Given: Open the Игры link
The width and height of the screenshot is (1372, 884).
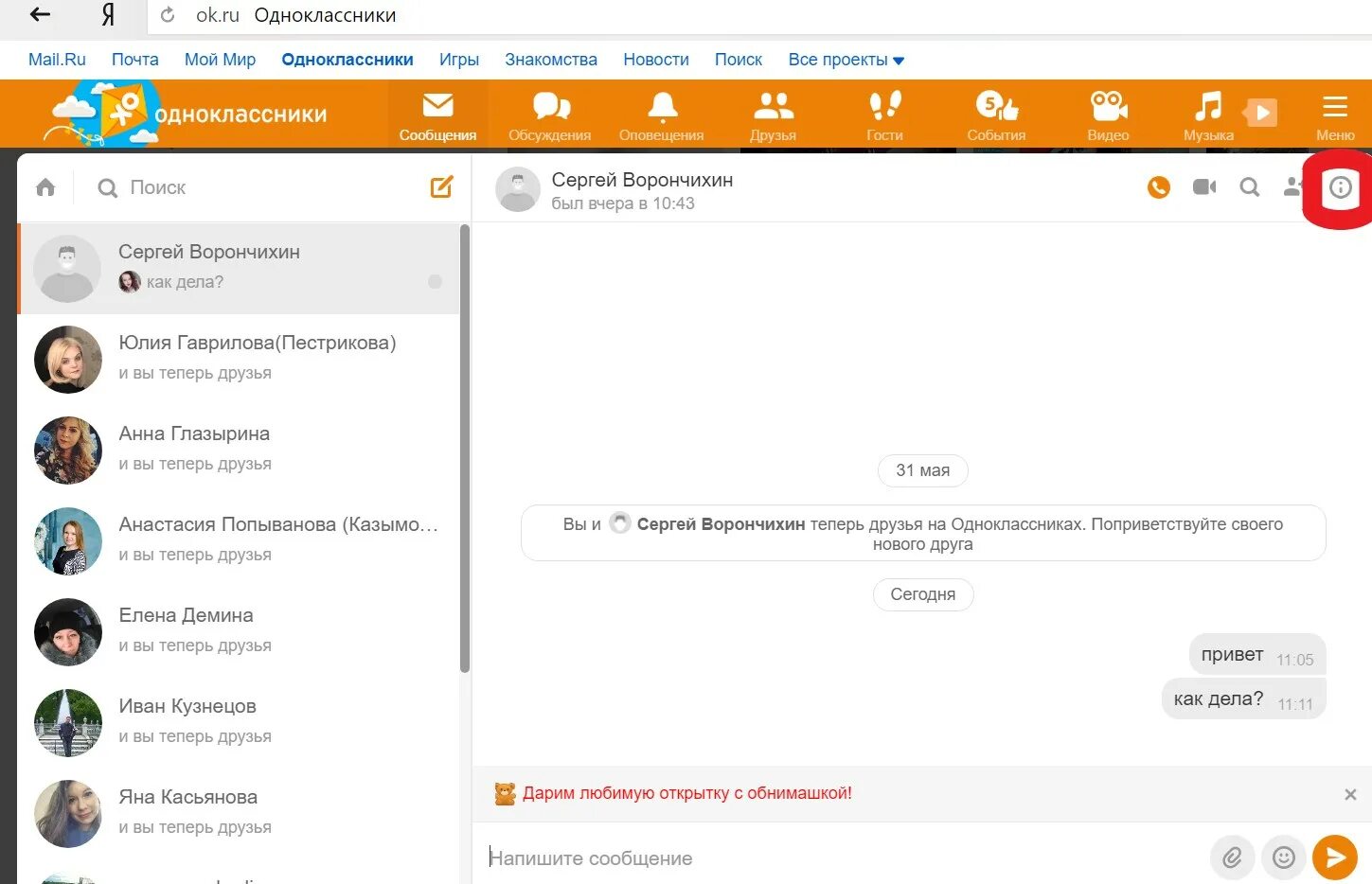Looking at the screenshot, I should coord(459,60).
